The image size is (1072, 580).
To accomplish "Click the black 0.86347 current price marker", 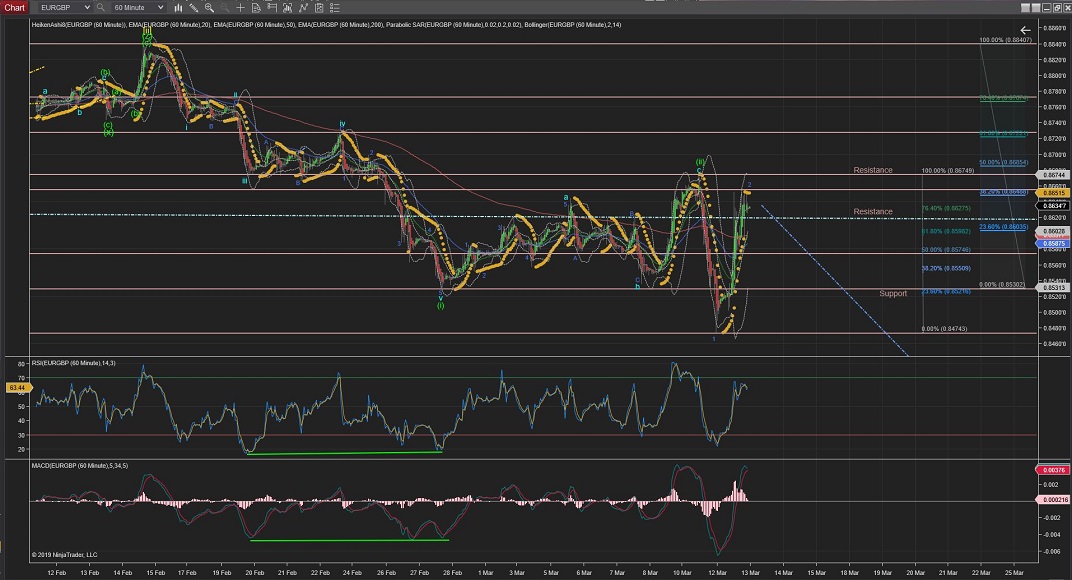I will click(1054, 206).
